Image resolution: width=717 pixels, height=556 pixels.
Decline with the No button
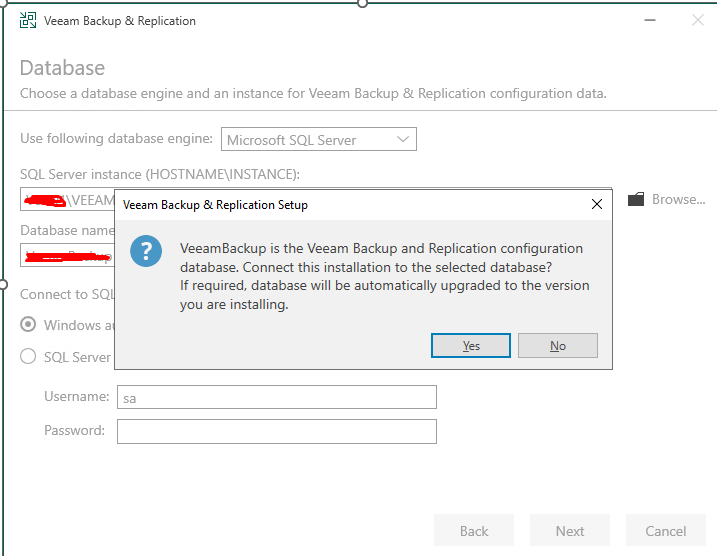pos(558,346)
